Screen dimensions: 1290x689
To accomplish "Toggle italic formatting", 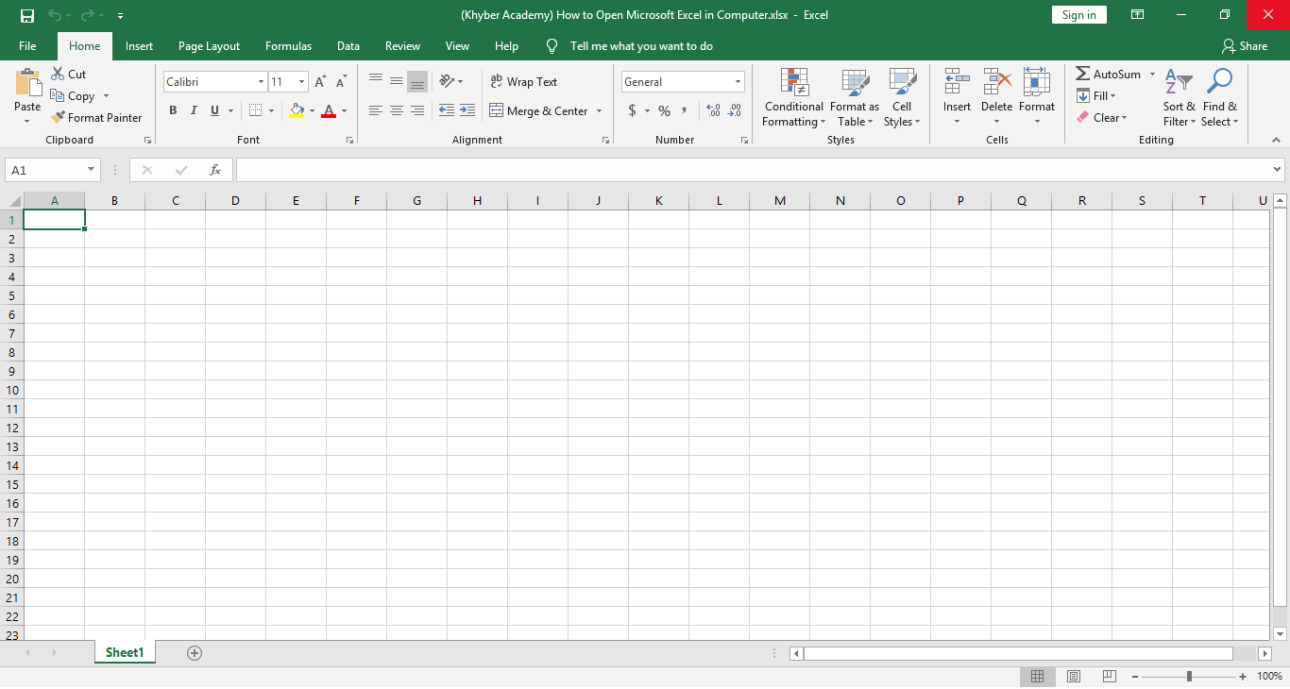I will coord(193,110).
